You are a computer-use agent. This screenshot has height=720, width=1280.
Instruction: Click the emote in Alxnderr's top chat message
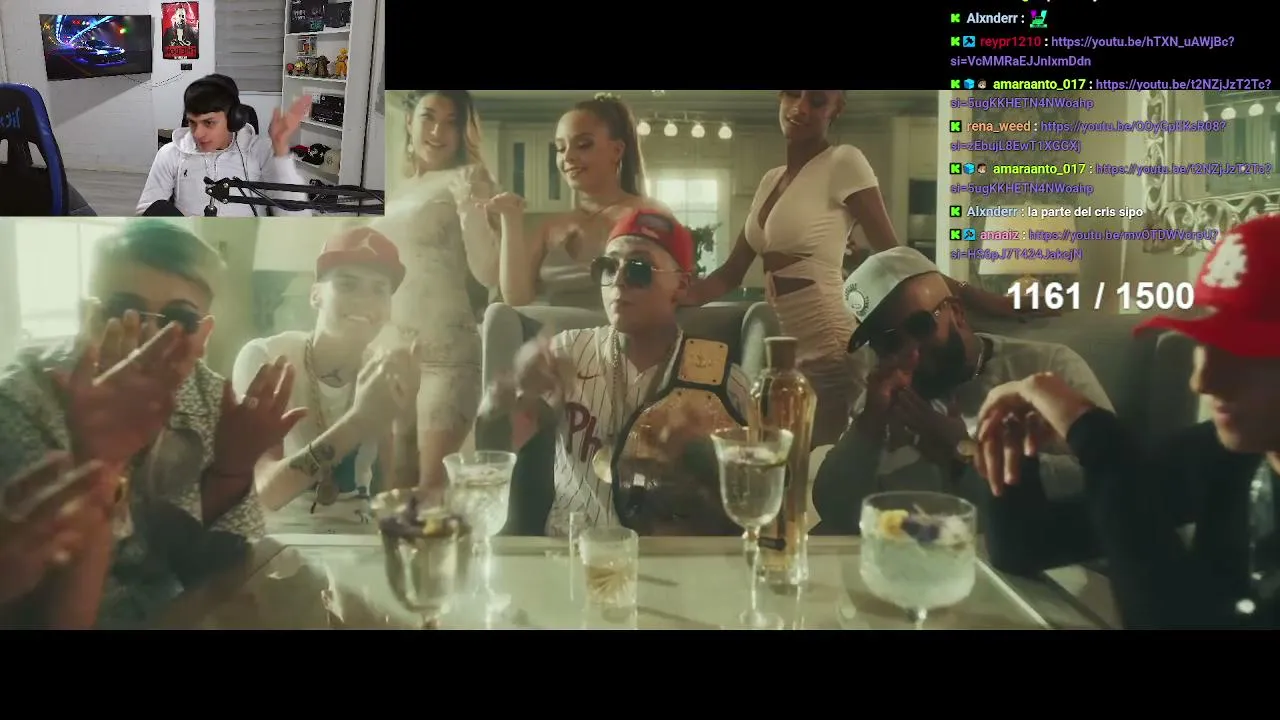tap(1038, 18)
